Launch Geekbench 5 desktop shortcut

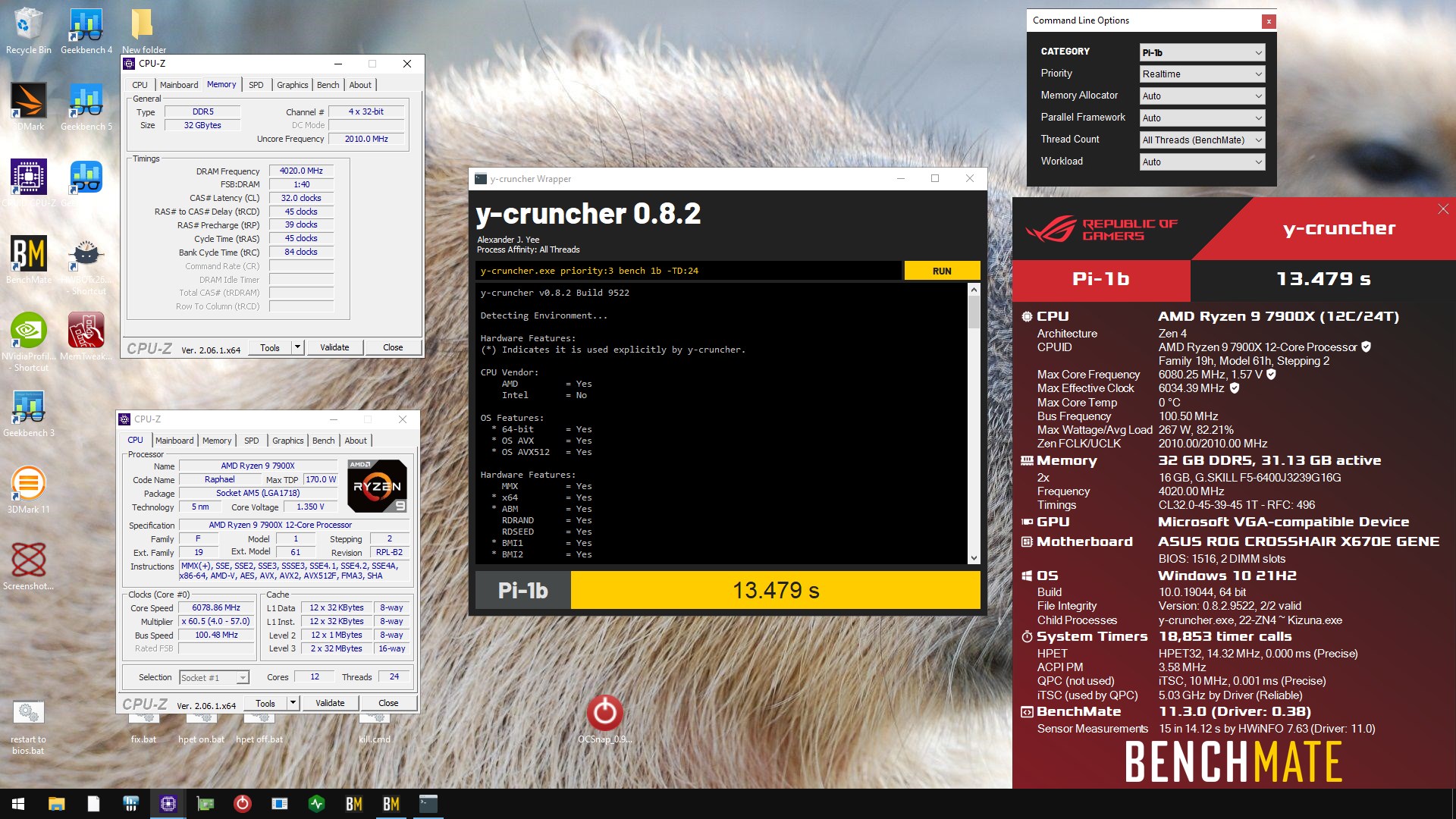click(86, 106)
